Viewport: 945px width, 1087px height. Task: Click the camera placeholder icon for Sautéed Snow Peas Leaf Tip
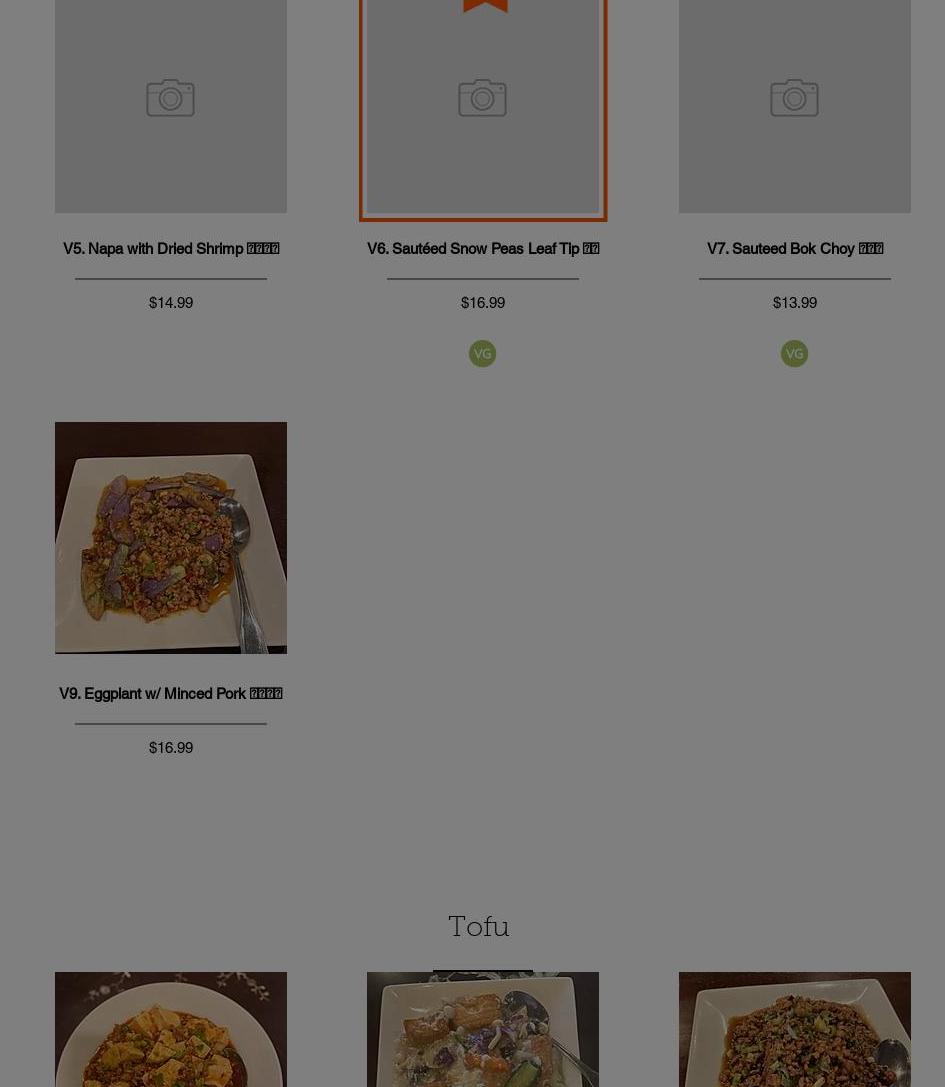point(483,98)
